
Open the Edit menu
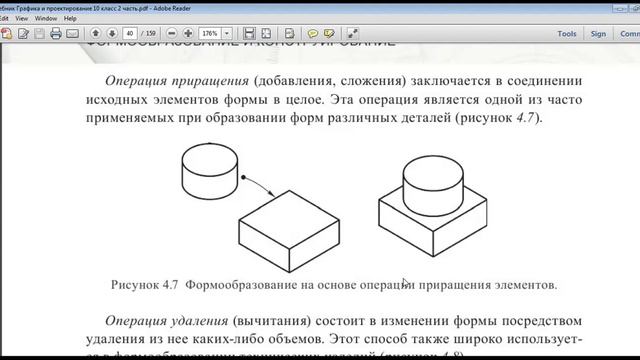pos(4,18)
